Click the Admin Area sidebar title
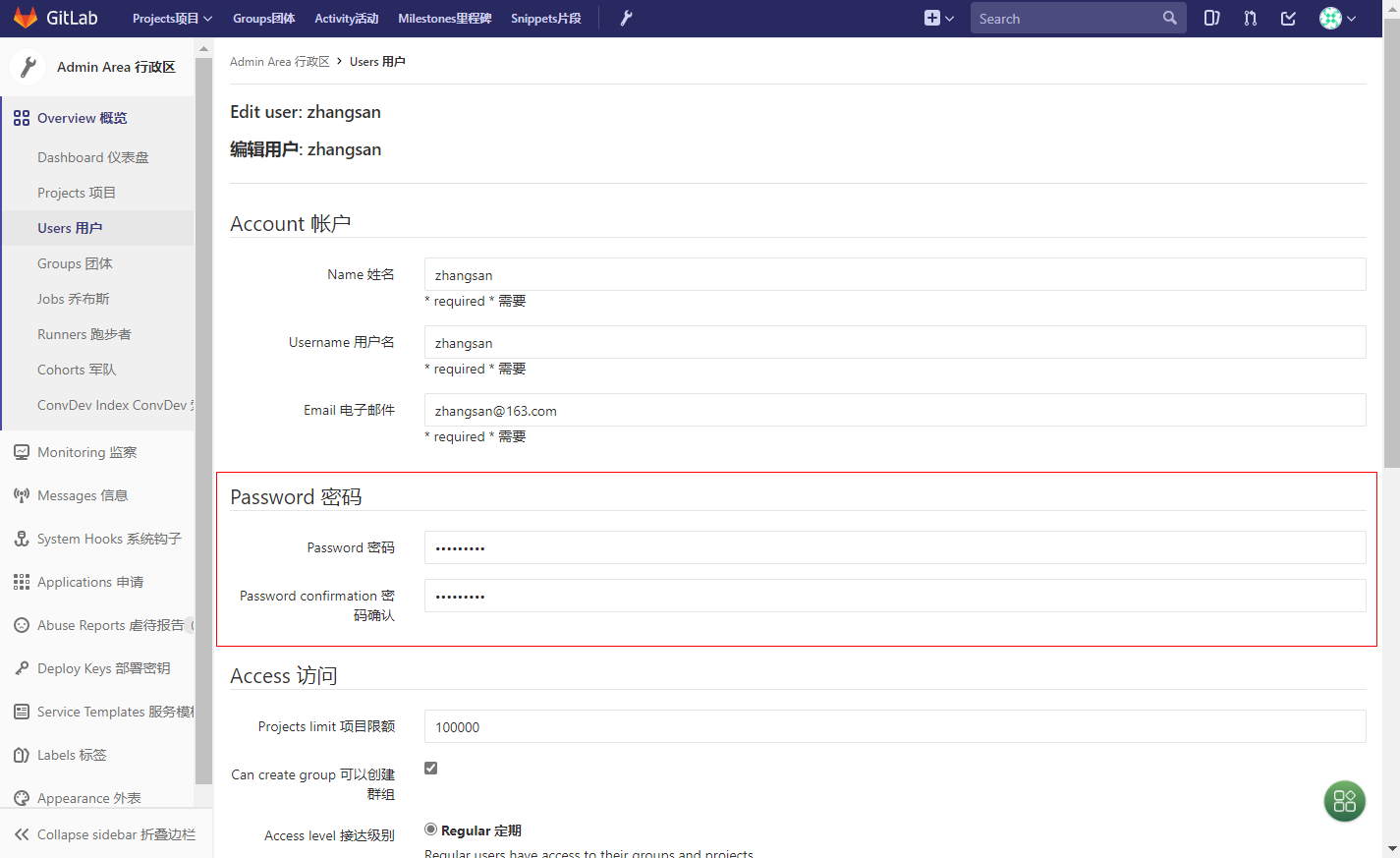Image resolution: width=1400 pixels, height=858 pixels. 116,67
